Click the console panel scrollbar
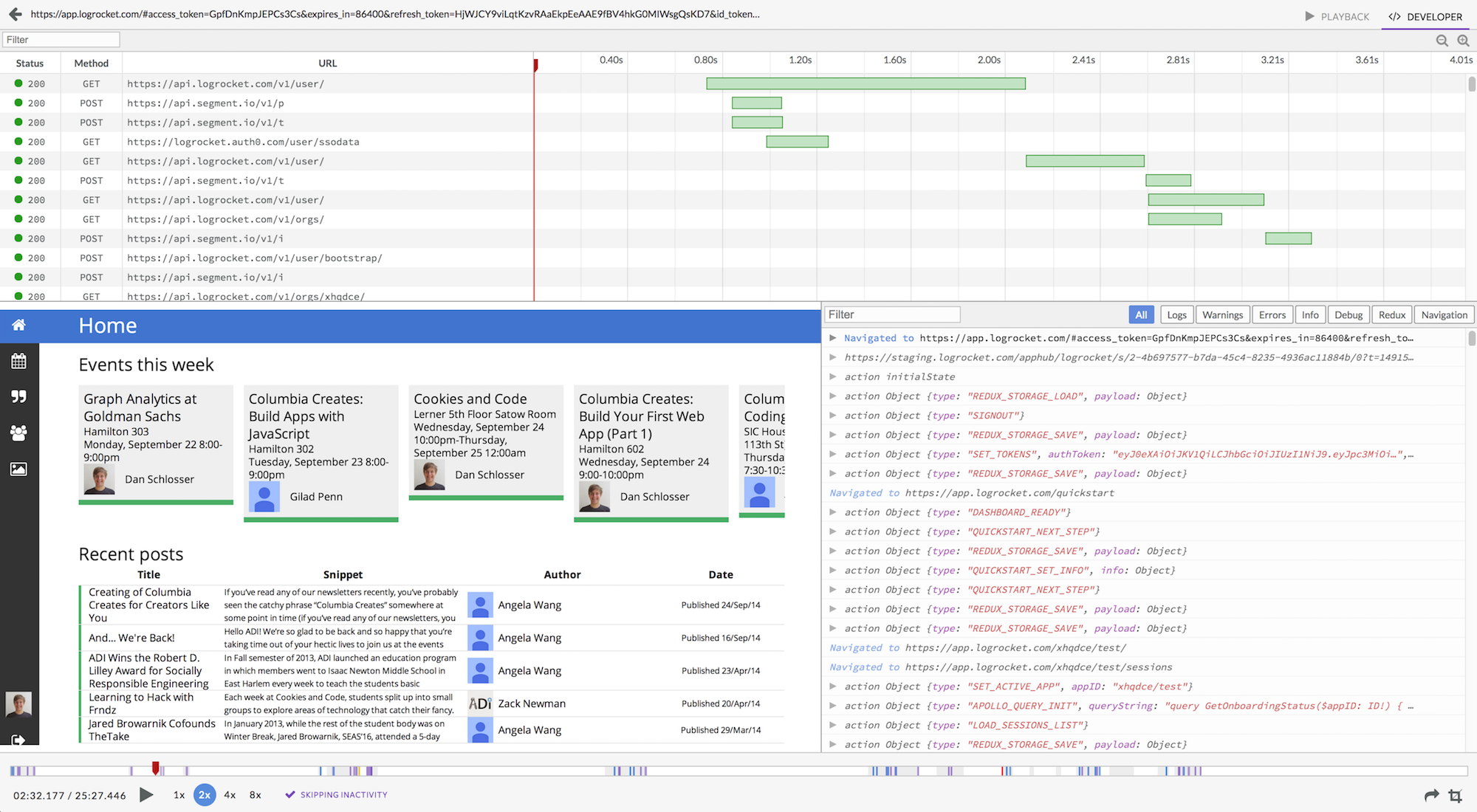This screenshot has height=812, width=1477. 1471,339
